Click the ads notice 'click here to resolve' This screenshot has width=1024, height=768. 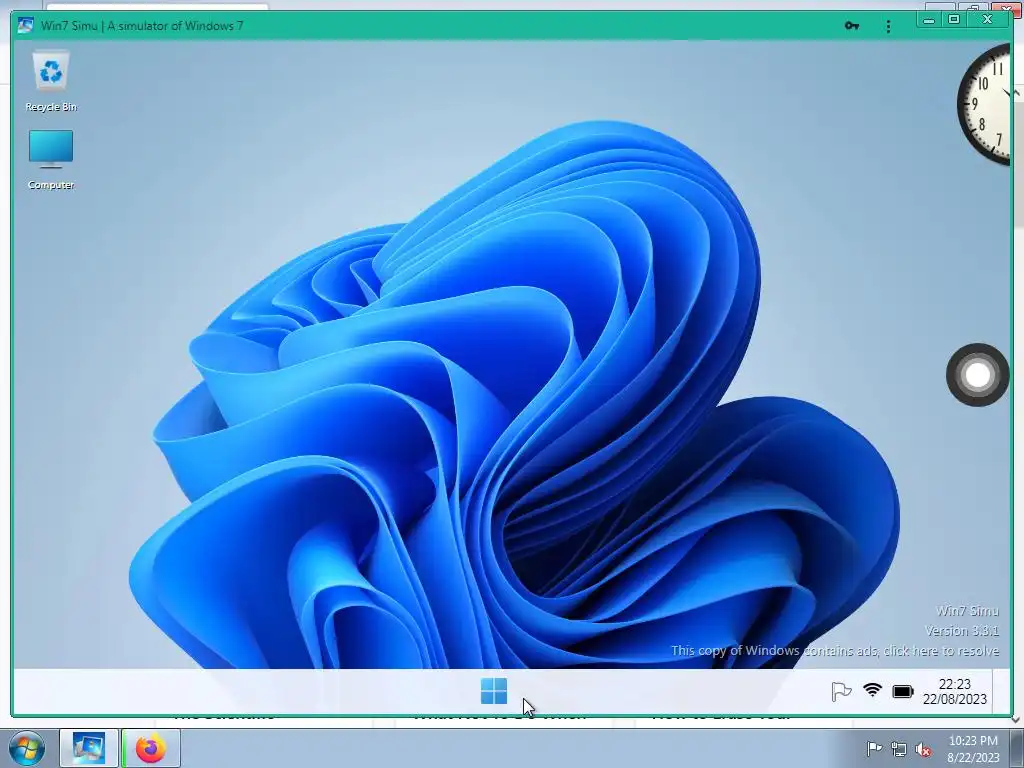[x=835, y=650]
